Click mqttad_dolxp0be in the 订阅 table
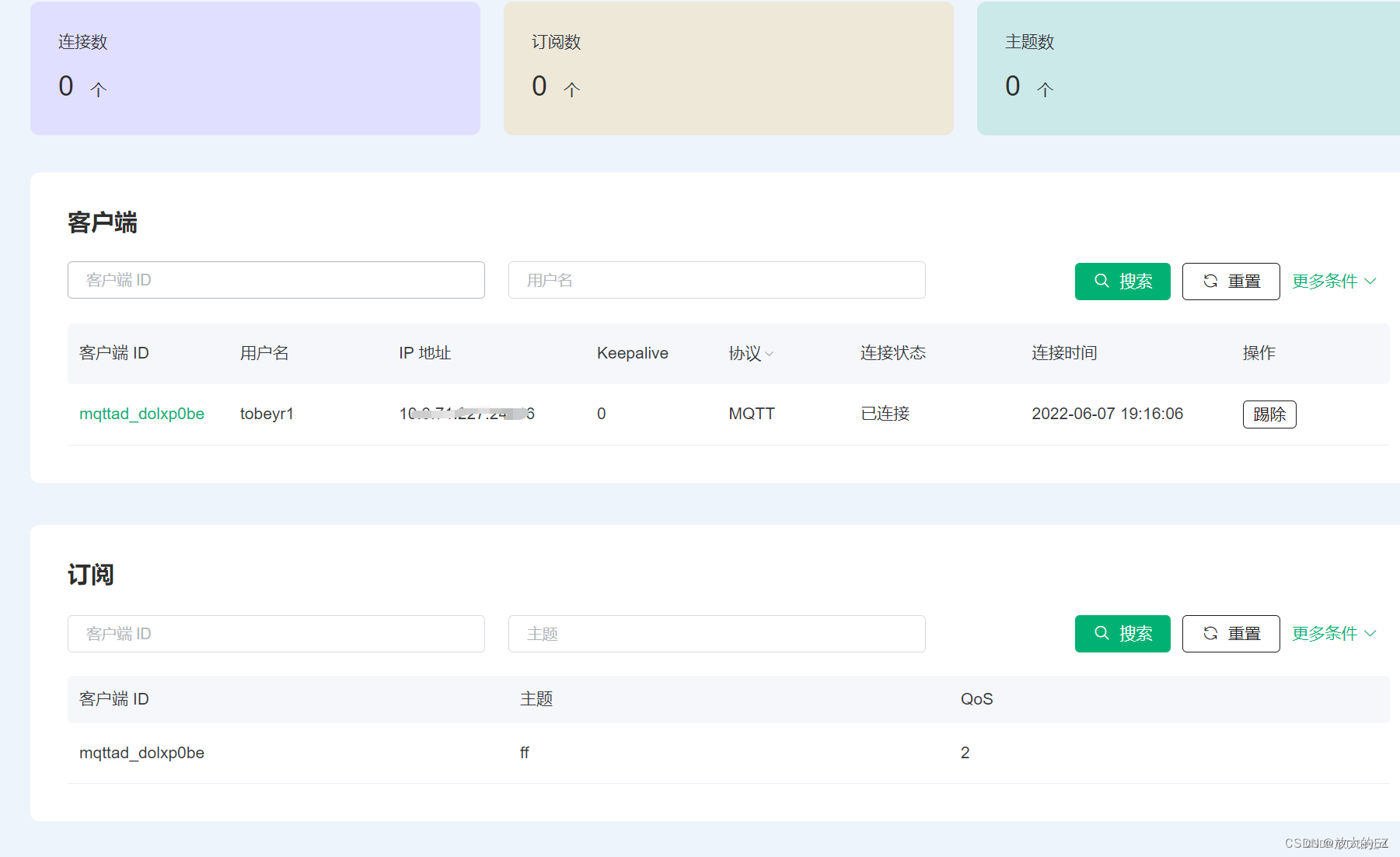The image size is (1400, 857). coord(141,753)
